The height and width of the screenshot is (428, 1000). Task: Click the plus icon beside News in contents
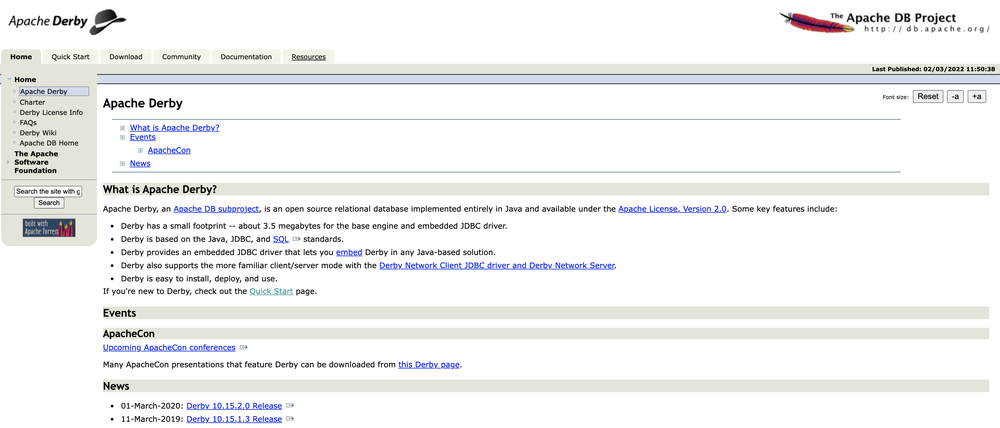122,164
